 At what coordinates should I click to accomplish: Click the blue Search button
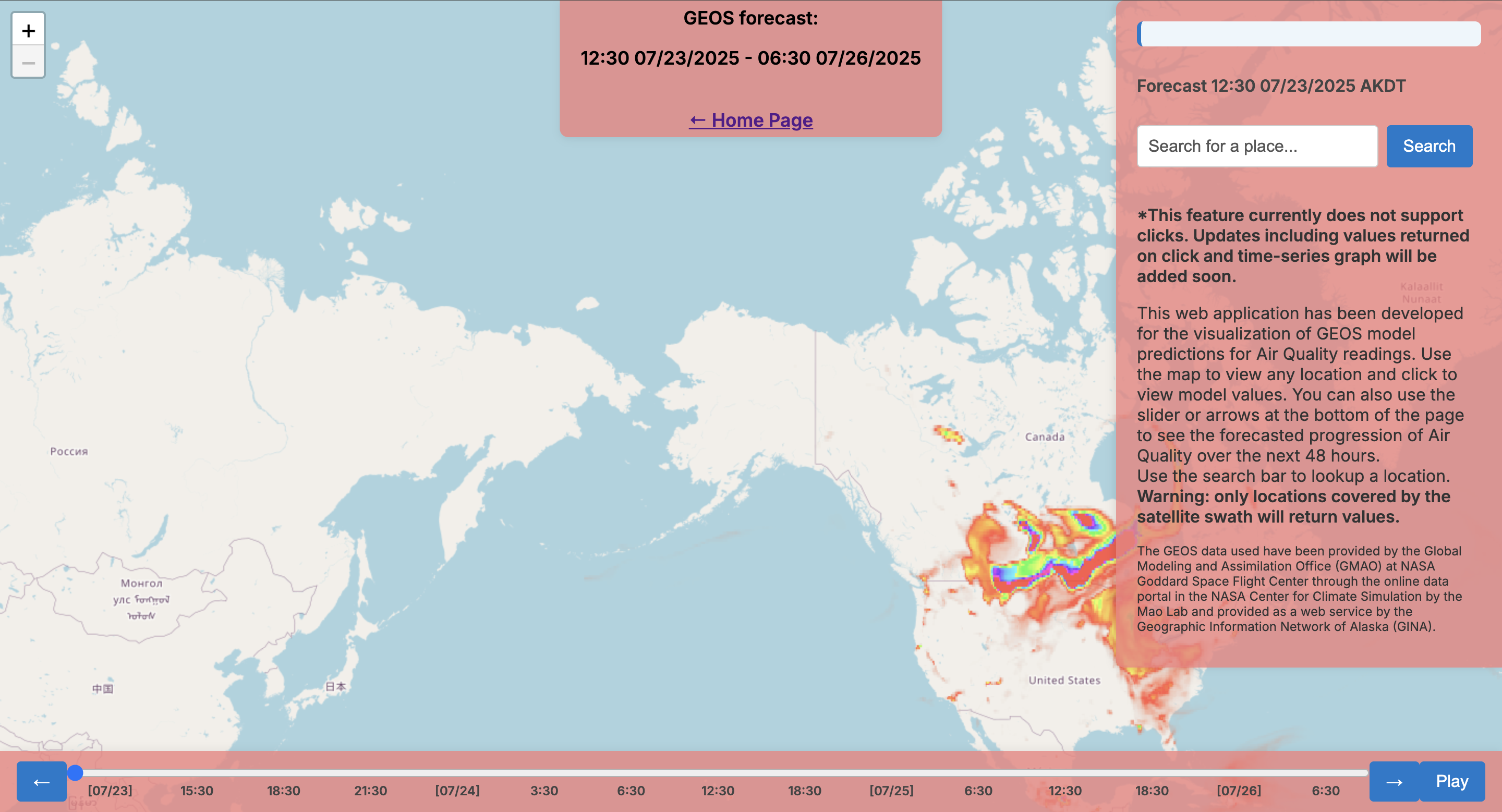tap(1429, 147)
